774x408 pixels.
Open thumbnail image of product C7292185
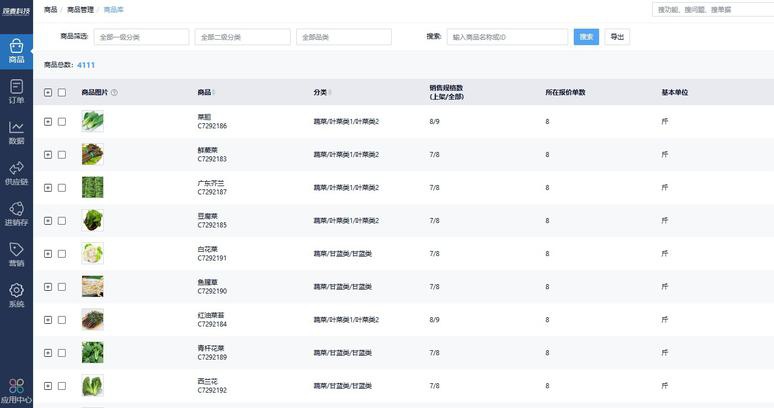click(x=92, y=221)
